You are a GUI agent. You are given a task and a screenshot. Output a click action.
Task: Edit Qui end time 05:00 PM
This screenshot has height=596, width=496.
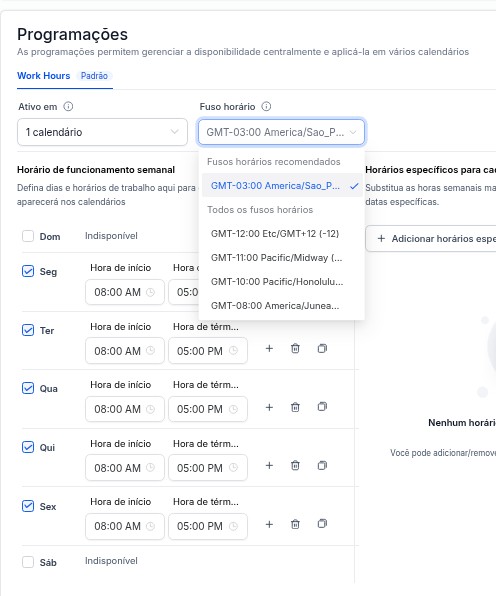tap(208, 468)
